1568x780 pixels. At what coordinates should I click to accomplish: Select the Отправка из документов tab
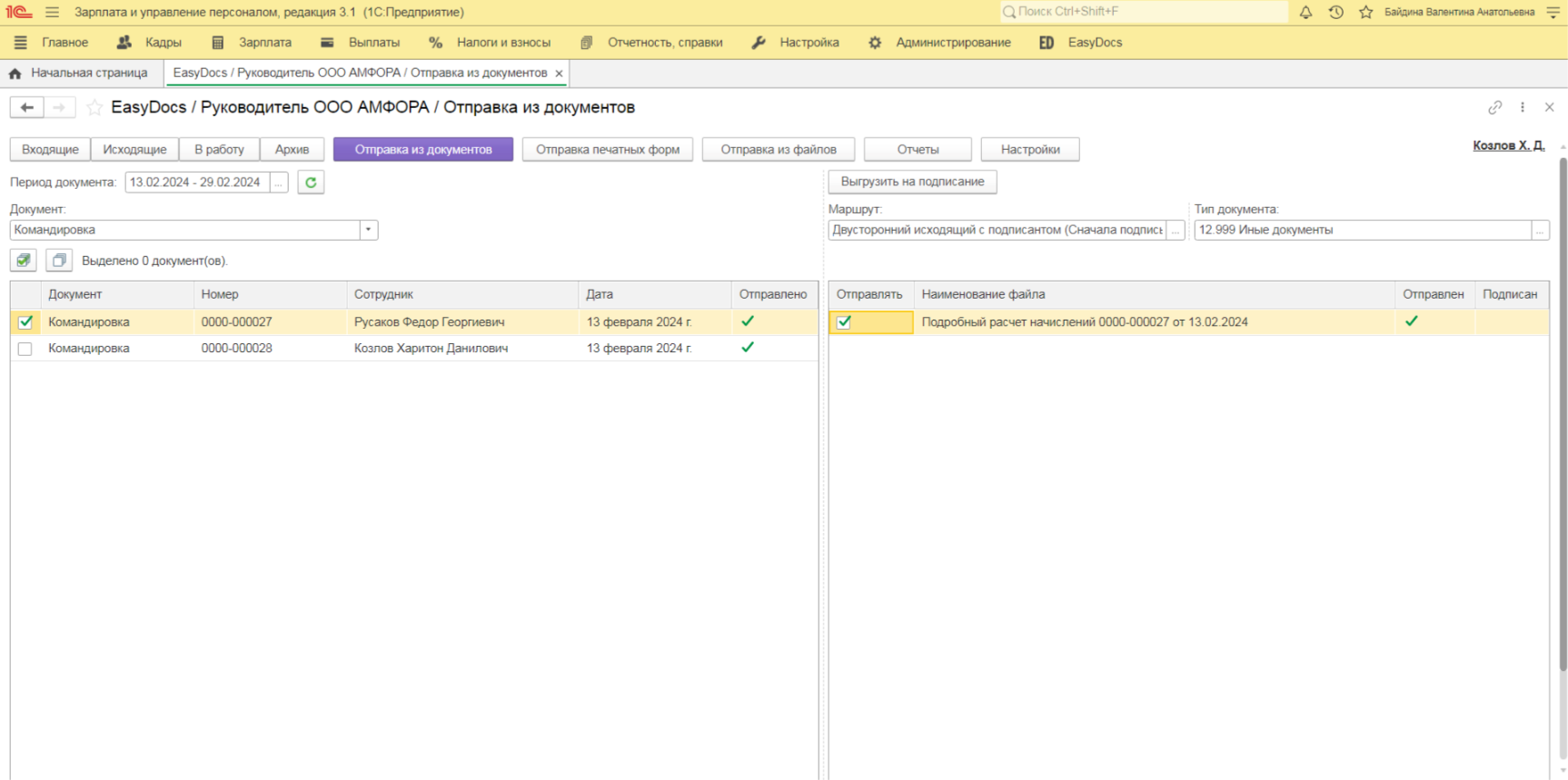point(423,150)
